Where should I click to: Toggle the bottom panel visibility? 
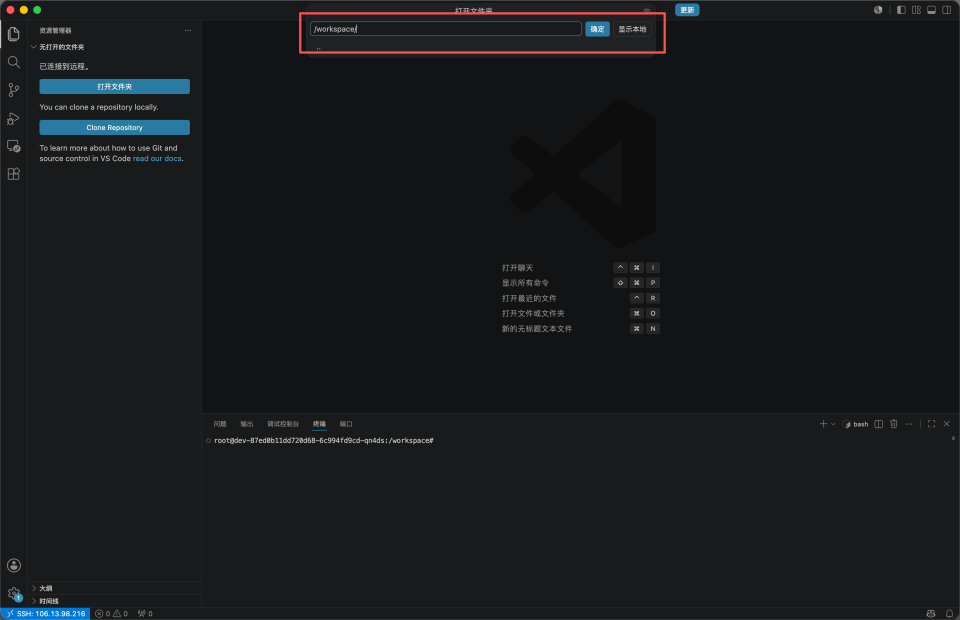931,10
